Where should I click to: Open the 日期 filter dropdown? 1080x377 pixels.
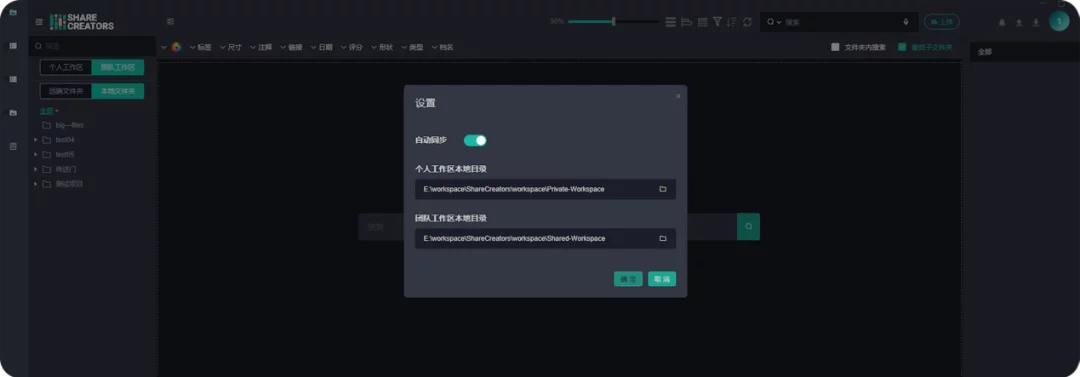322,48
